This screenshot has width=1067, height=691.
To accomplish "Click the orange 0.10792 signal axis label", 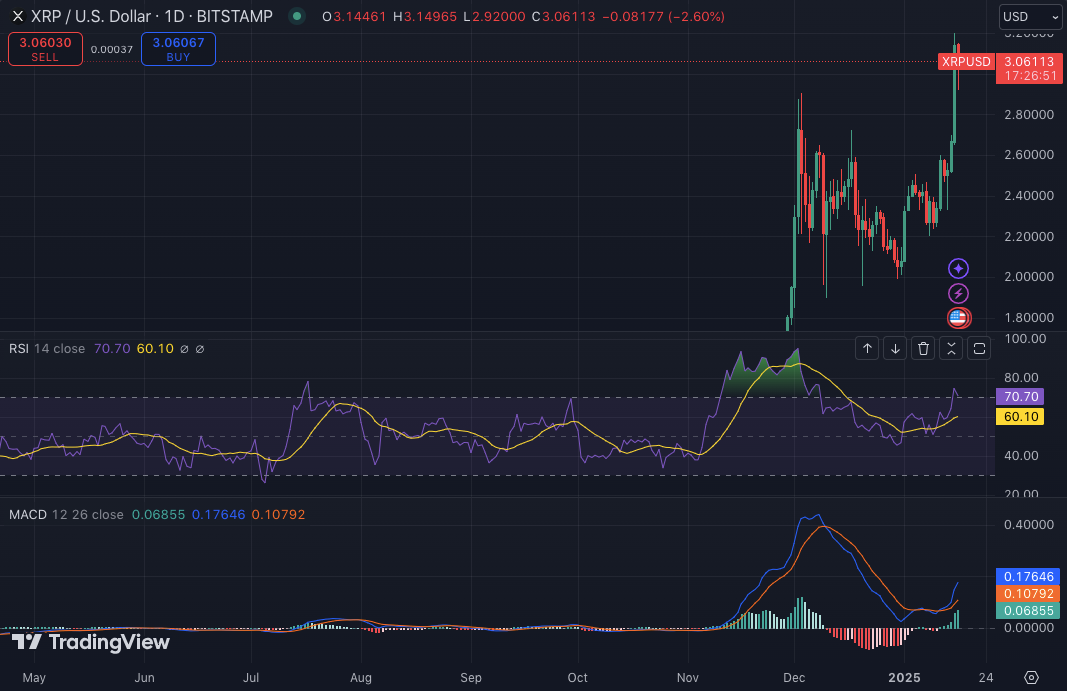I will (1028, 594).
